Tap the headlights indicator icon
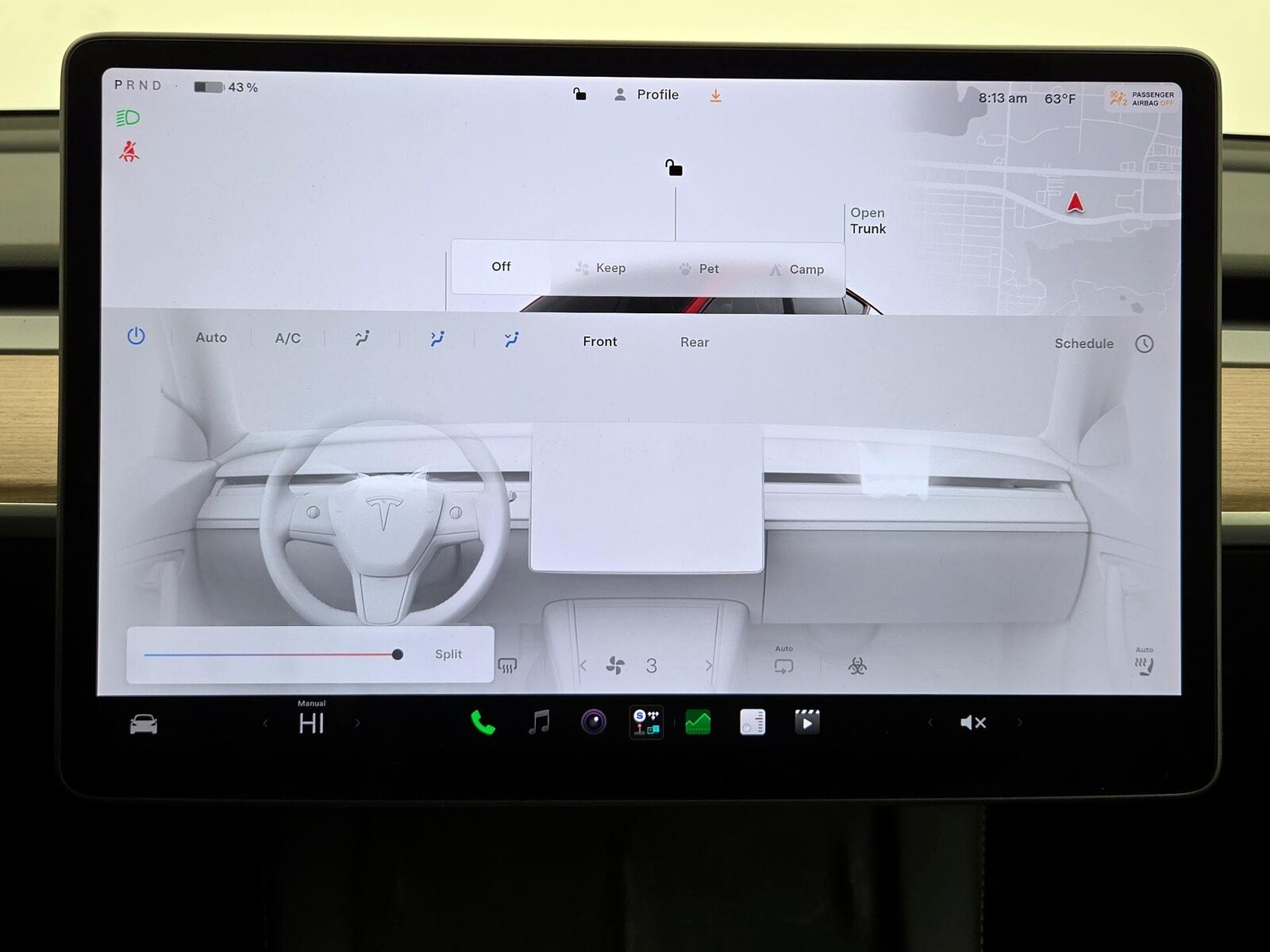1270x952 pixels. [128, 118]
